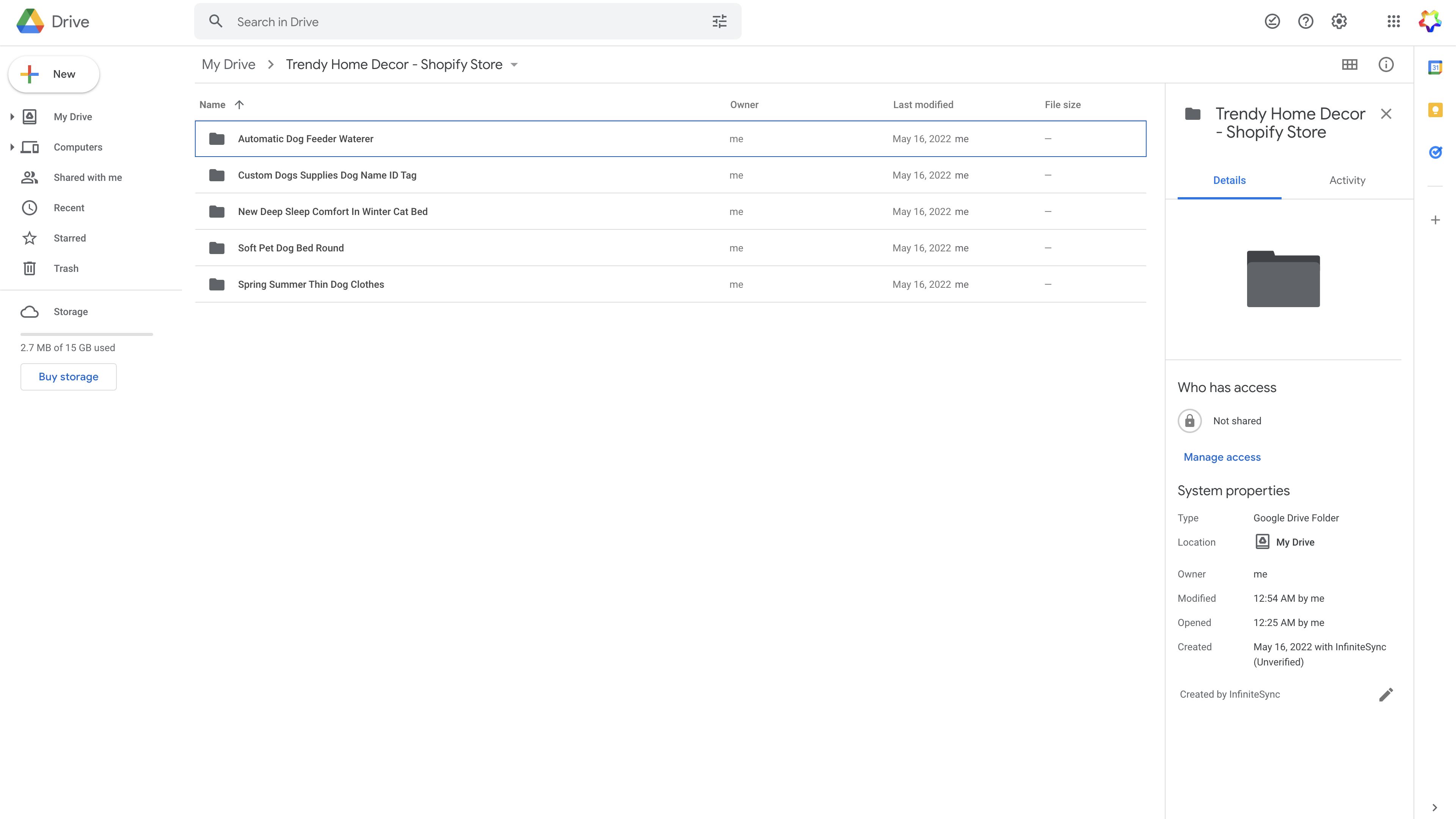The width and height of the screenshot is (1456, 819).
Task: Open the Help question mark icon
Action: (x=1305, y=22)
